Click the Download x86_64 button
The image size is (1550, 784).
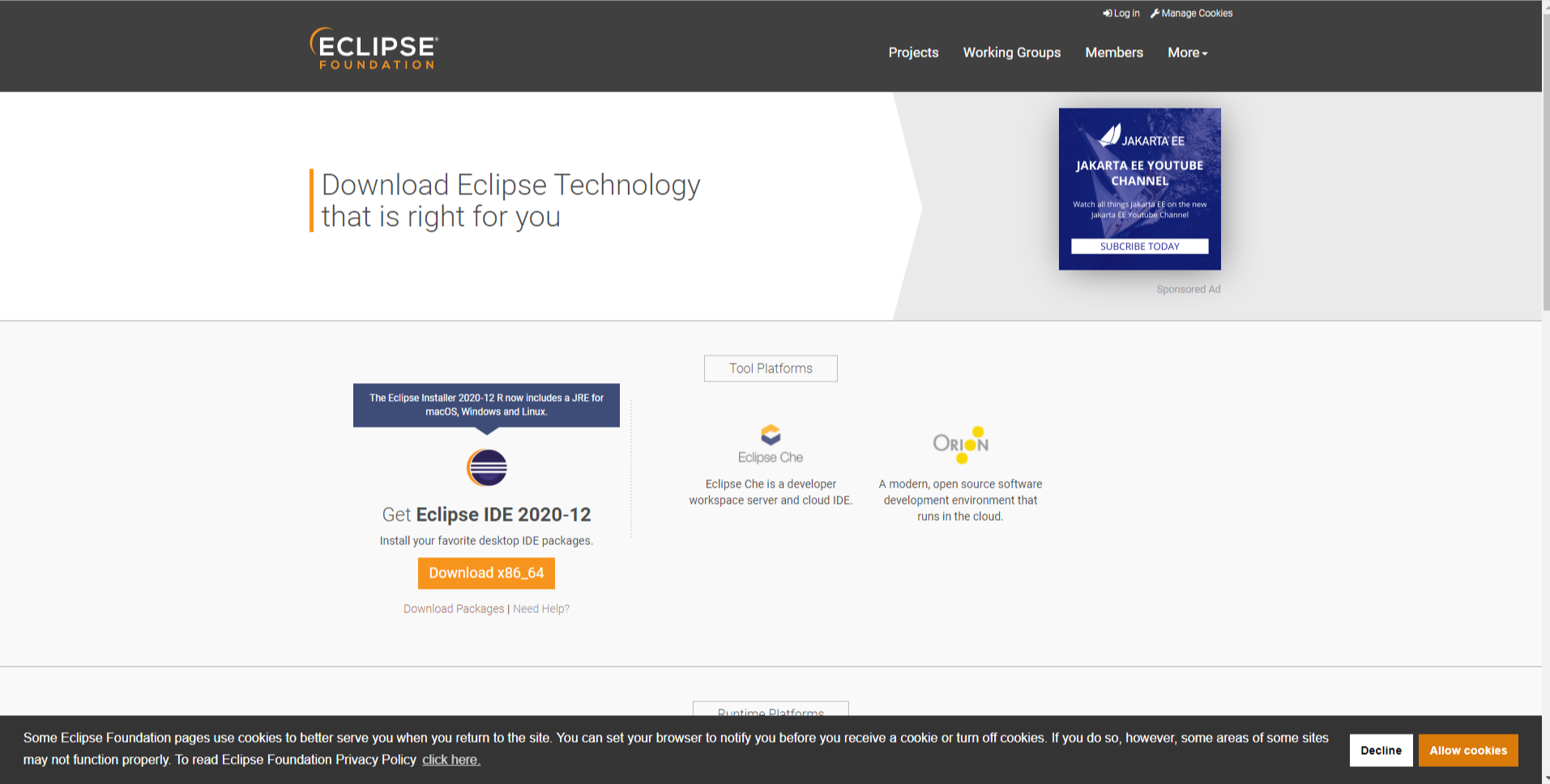click(486, 573)
